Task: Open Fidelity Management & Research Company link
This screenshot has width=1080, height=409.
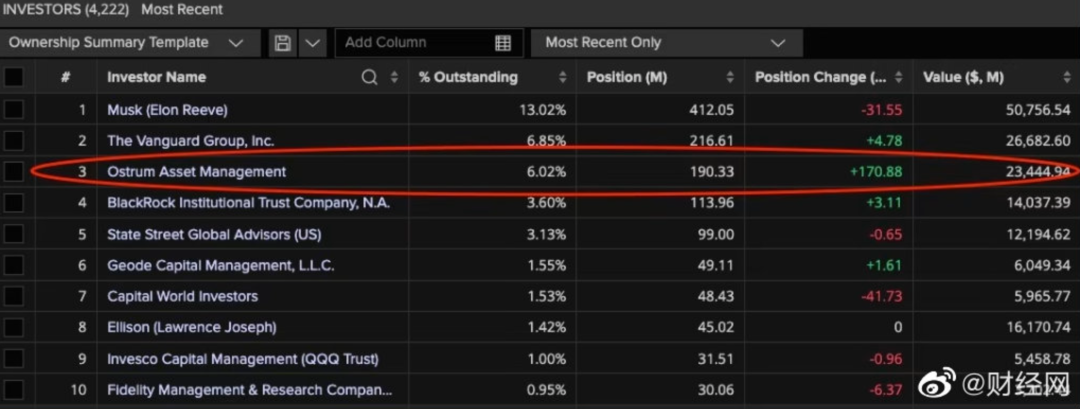Action: coord(250,390)
